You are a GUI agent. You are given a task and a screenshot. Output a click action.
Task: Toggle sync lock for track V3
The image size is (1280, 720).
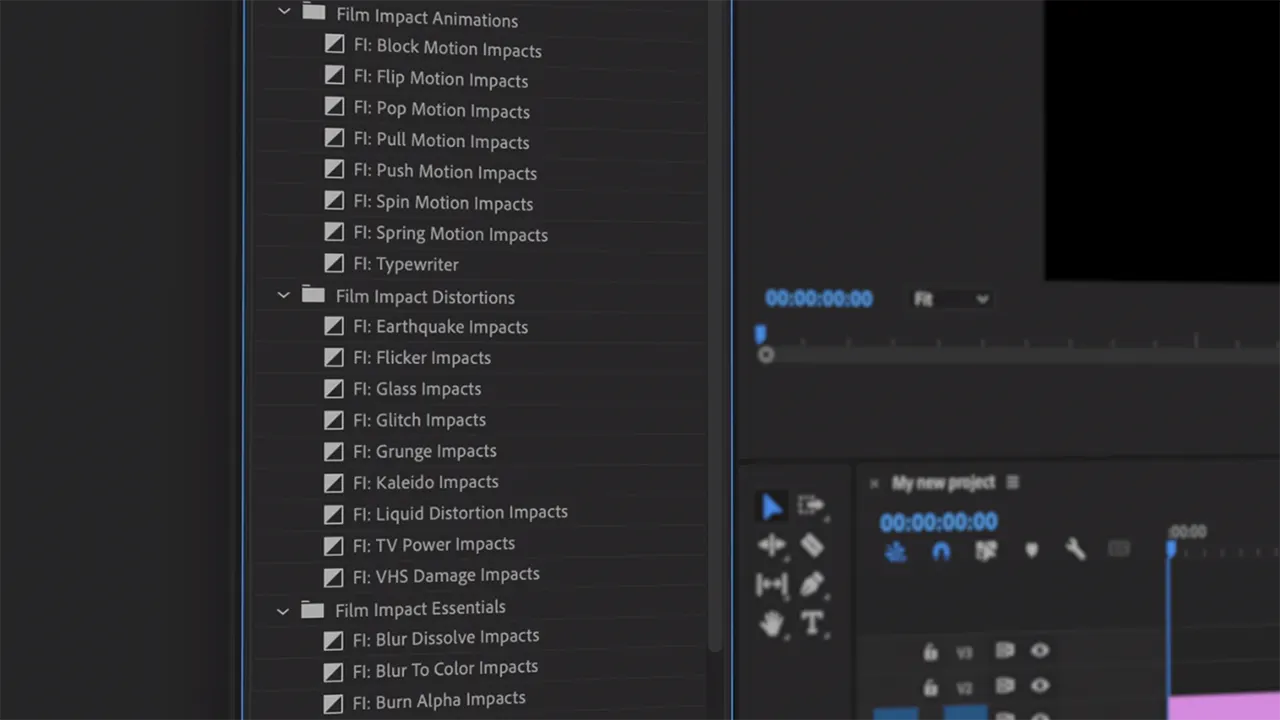click(1005, 651)
